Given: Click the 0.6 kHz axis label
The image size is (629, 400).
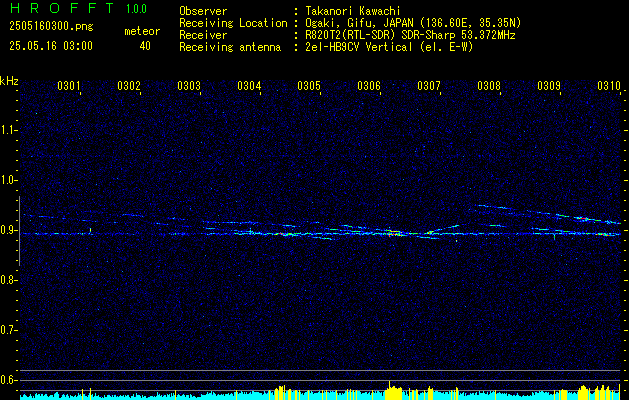Looking at the screenshot, I should [8, 380].
